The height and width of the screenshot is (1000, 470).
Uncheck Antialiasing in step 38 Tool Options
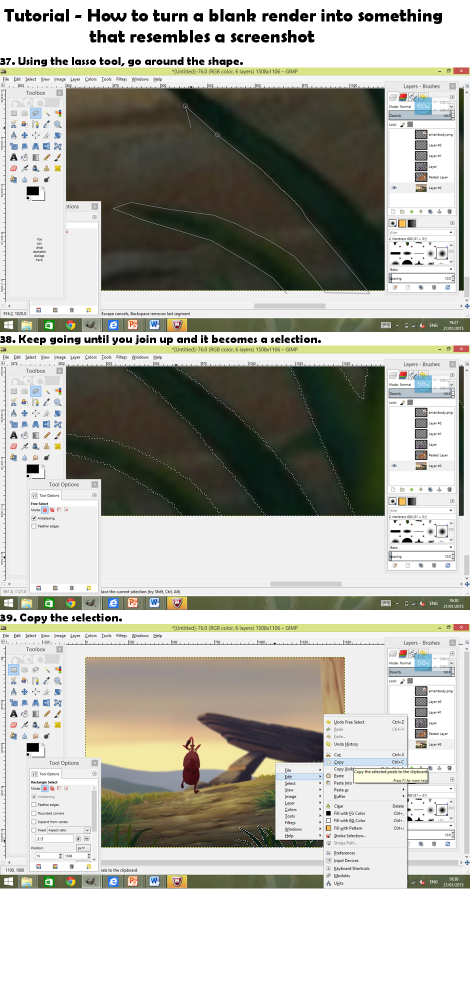point(34,518)
